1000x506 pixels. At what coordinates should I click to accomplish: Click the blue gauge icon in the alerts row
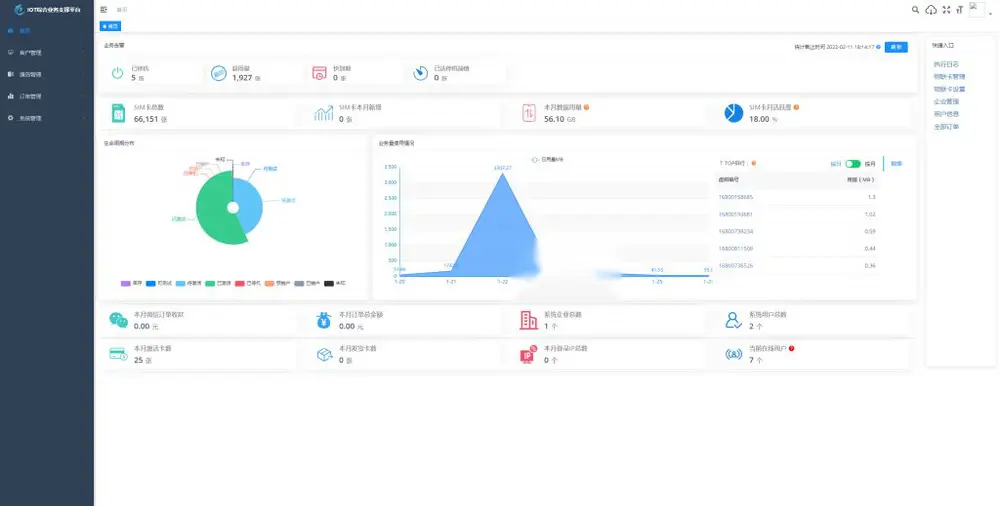(x=420, y=73)
